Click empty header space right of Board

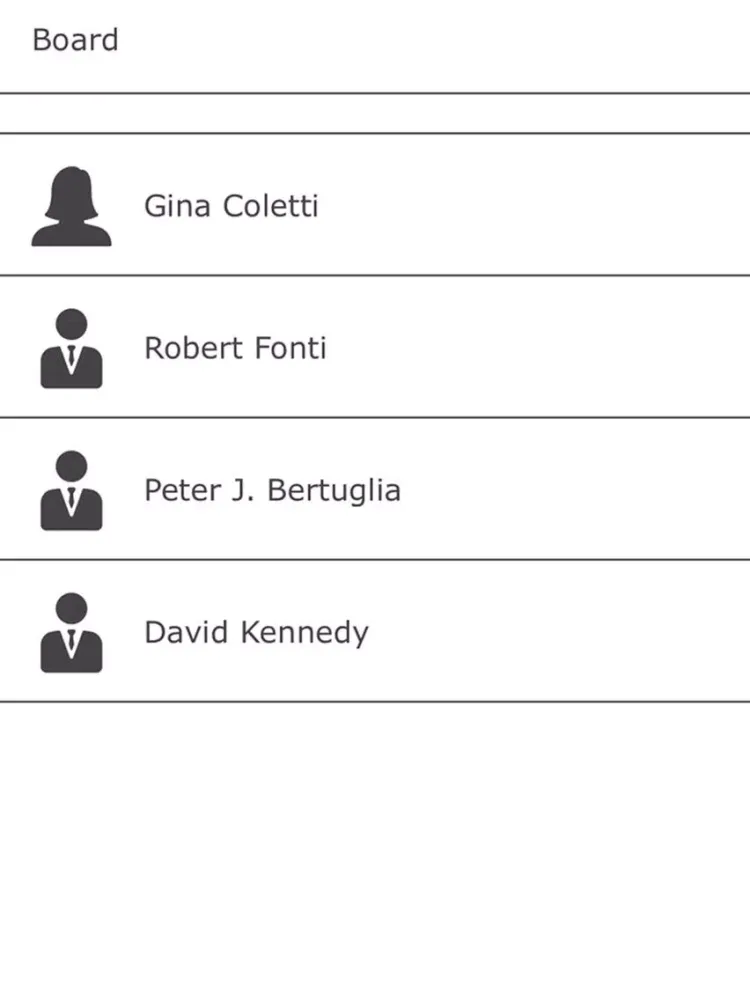point(450,40)
